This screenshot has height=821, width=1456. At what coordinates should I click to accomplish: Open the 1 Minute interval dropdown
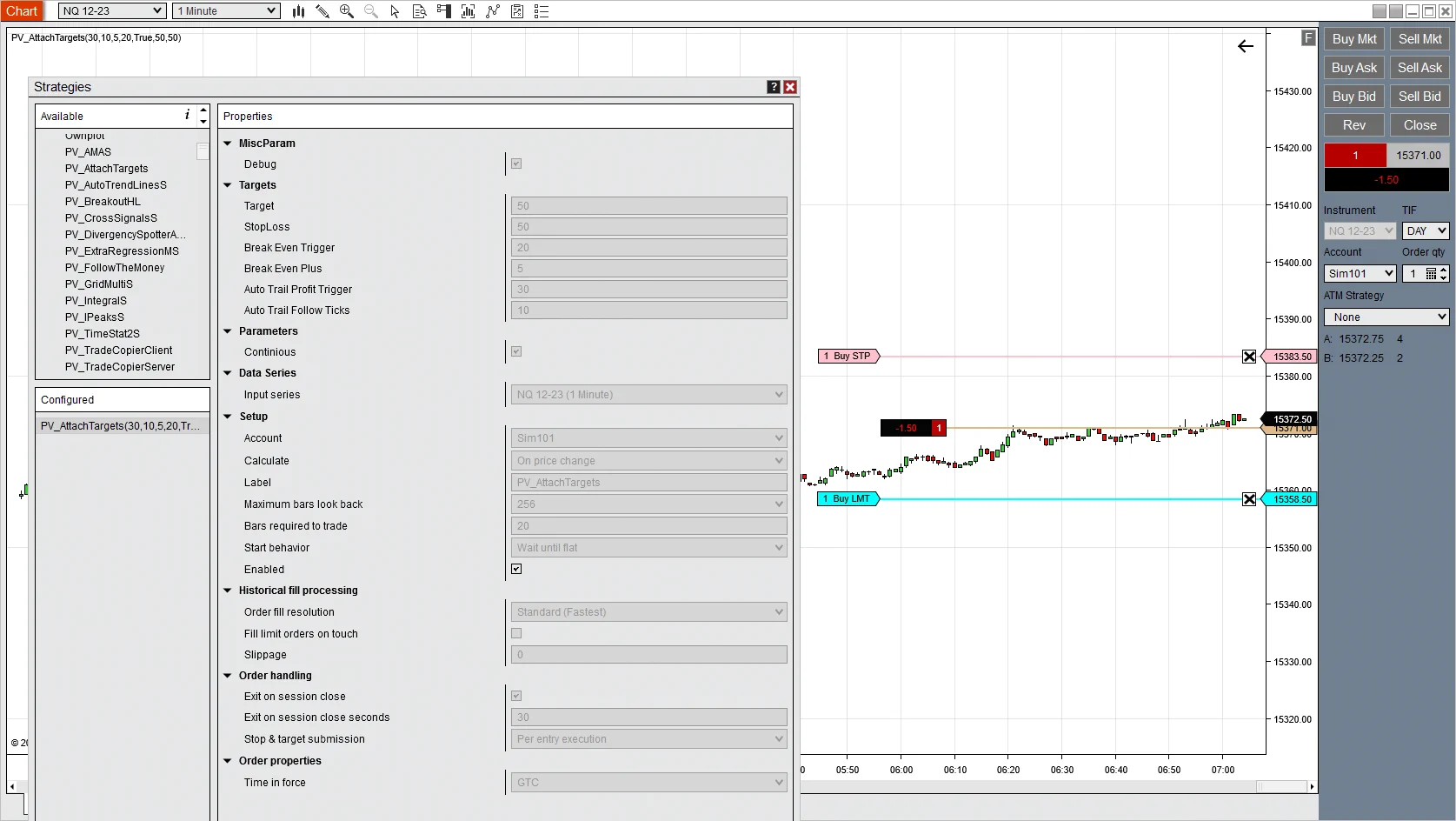pos(226,11)
